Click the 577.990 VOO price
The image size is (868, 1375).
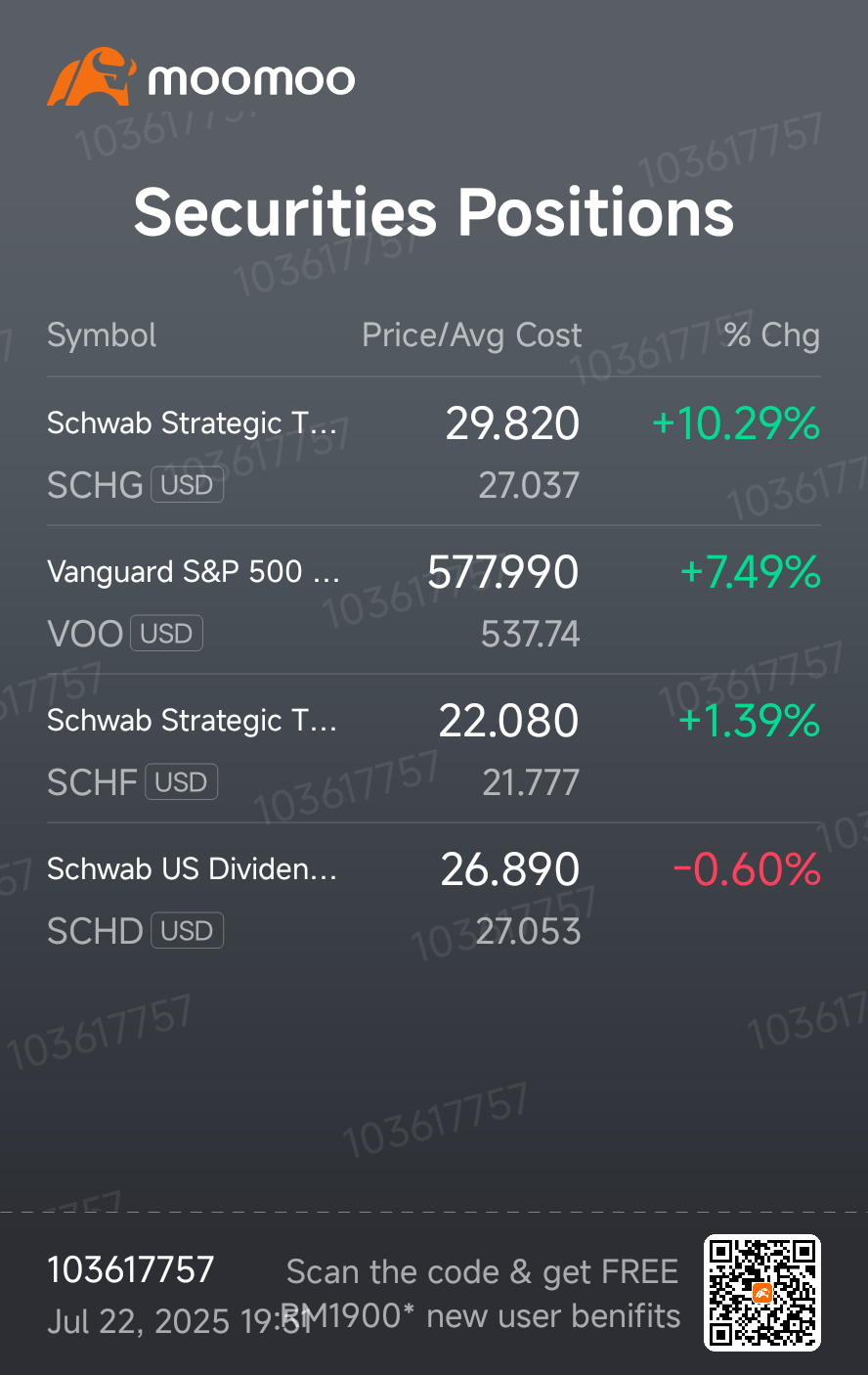pos(503,572)
